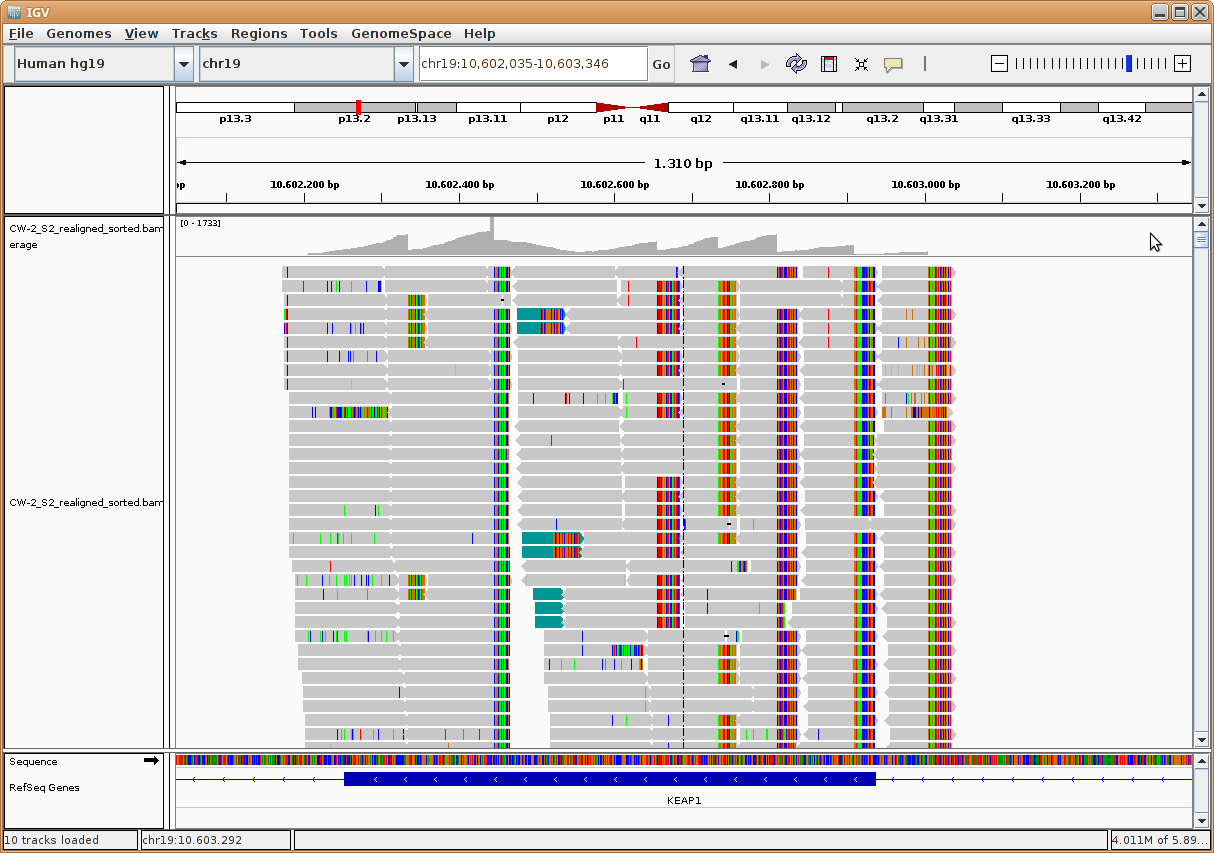Click the KEAP1 gene in RefSeq track
1214x853 pixels.
(609, 779)
